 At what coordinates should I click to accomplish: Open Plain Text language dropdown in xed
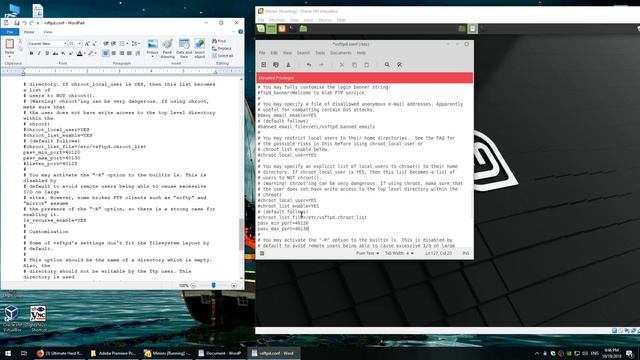367,253
